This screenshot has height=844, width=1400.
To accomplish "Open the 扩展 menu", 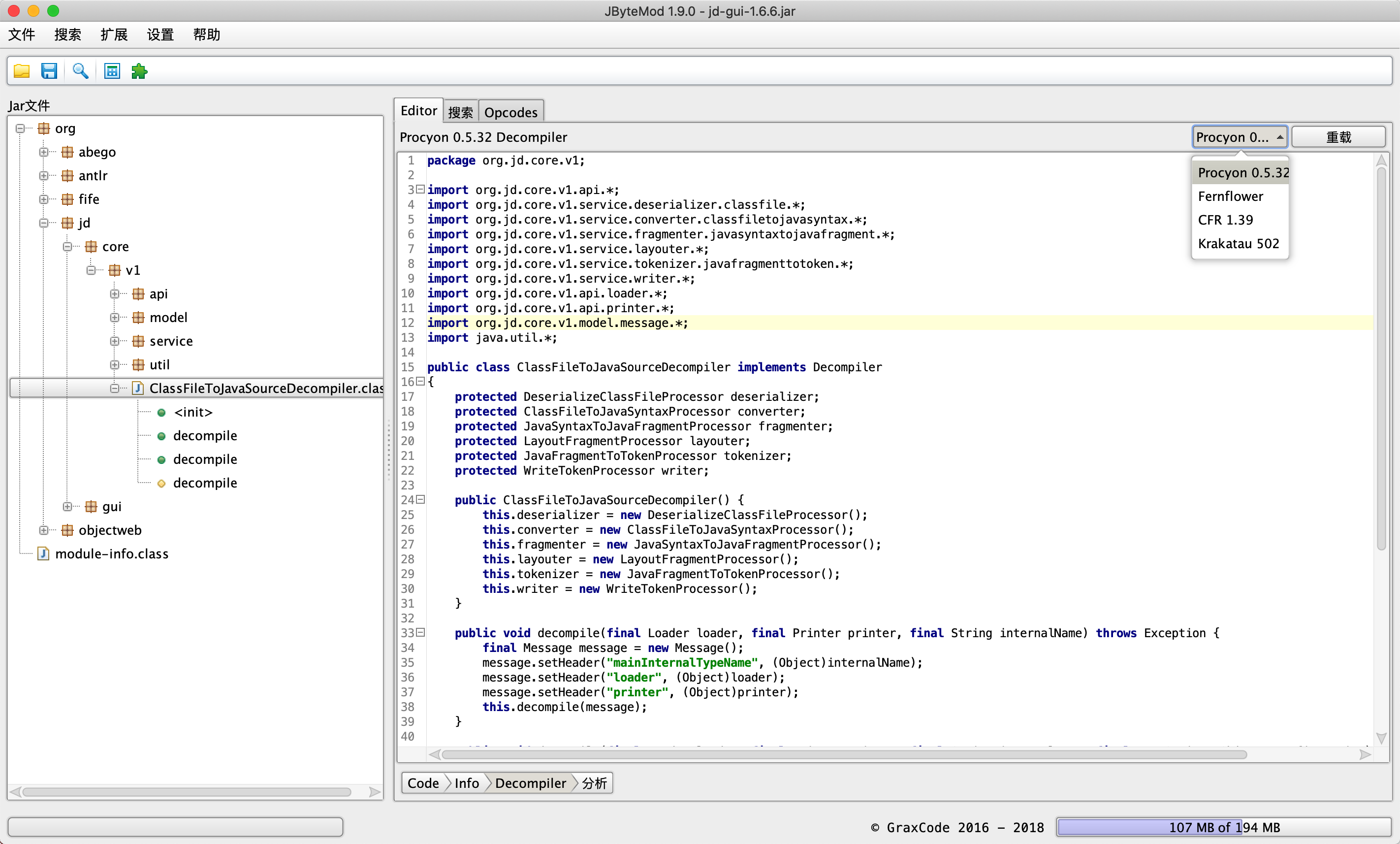I will 114,34.
